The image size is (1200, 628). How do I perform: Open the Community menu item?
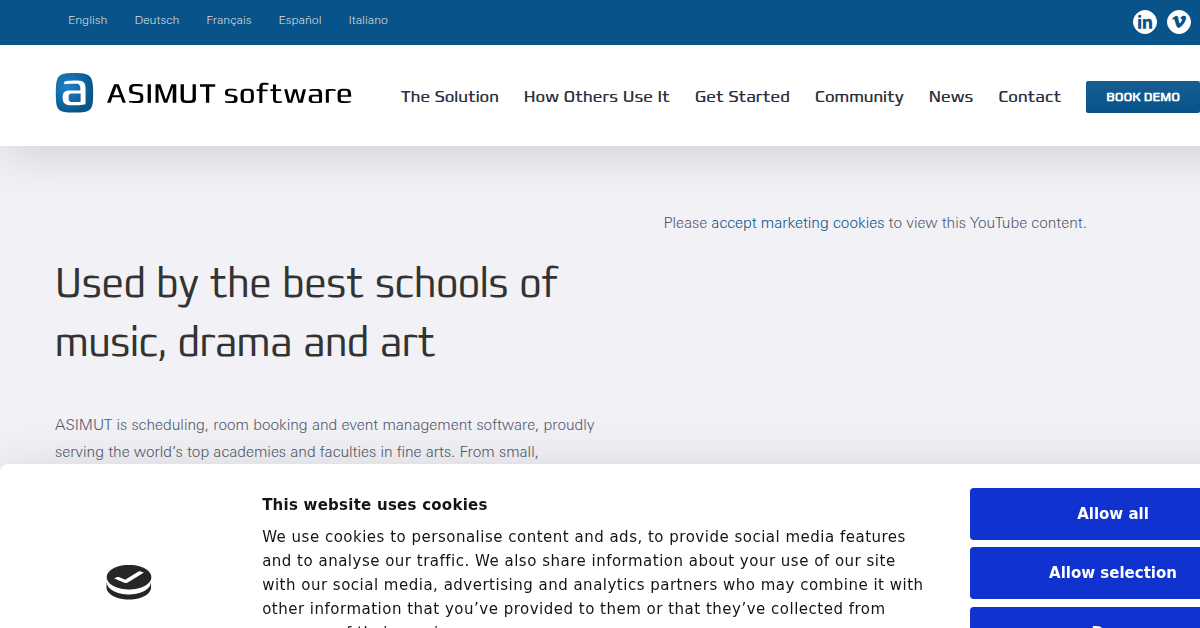[859, 97]
